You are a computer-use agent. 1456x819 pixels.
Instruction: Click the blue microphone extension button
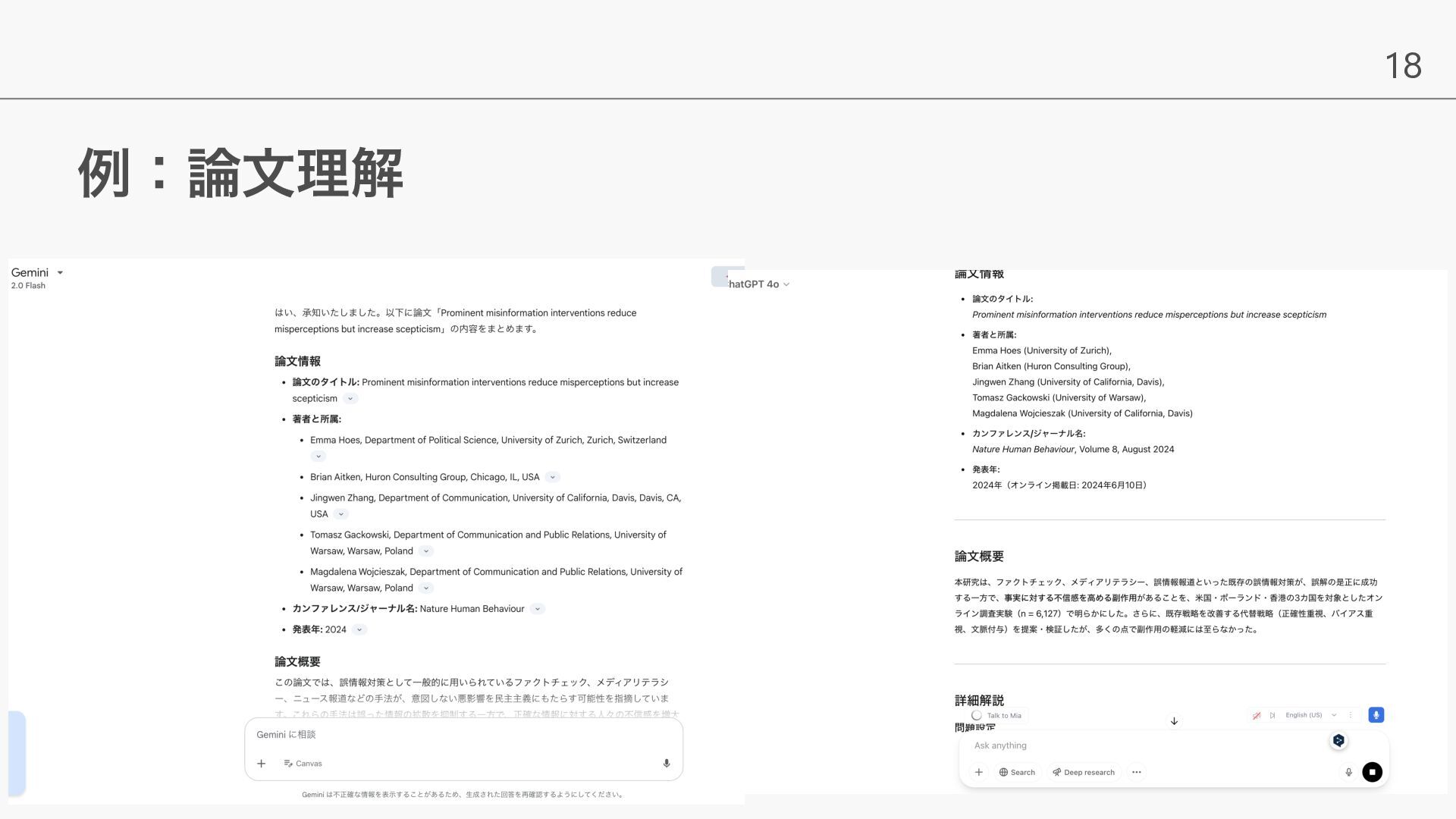click(x=1376, y=715)
